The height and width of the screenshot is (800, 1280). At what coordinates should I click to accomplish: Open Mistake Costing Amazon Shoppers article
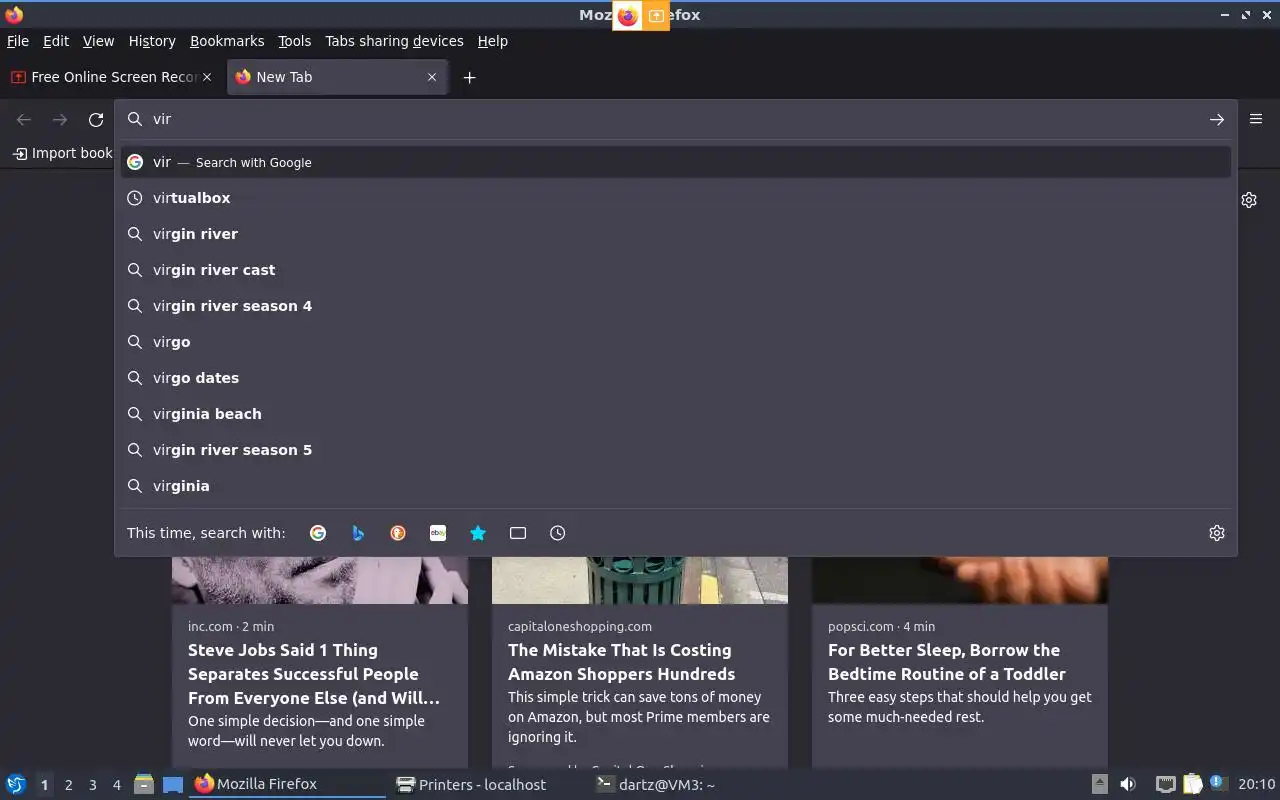(621, 662)
